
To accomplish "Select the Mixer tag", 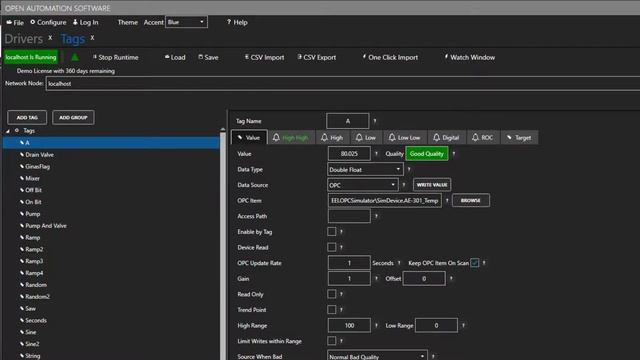I will pyautogui.click(x=32, y=178).
